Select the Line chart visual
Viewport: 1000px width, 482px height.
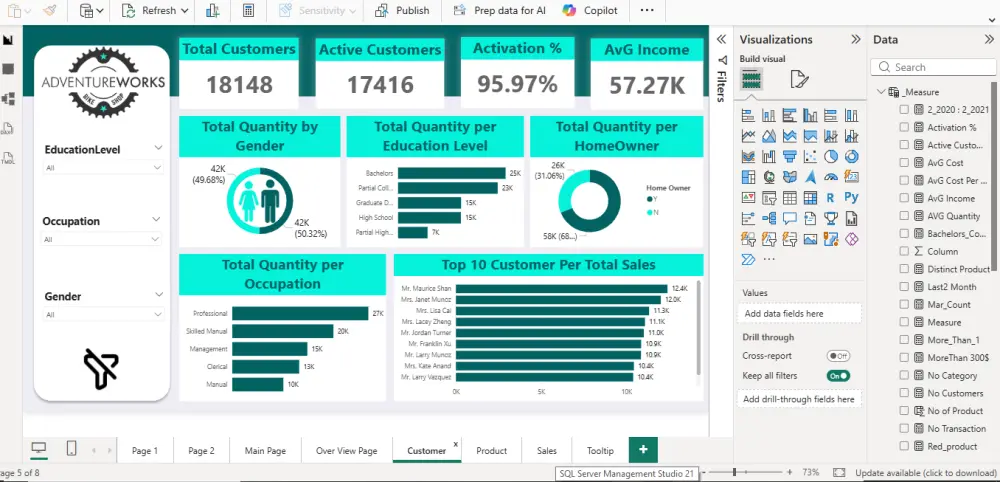pos(749,136)
